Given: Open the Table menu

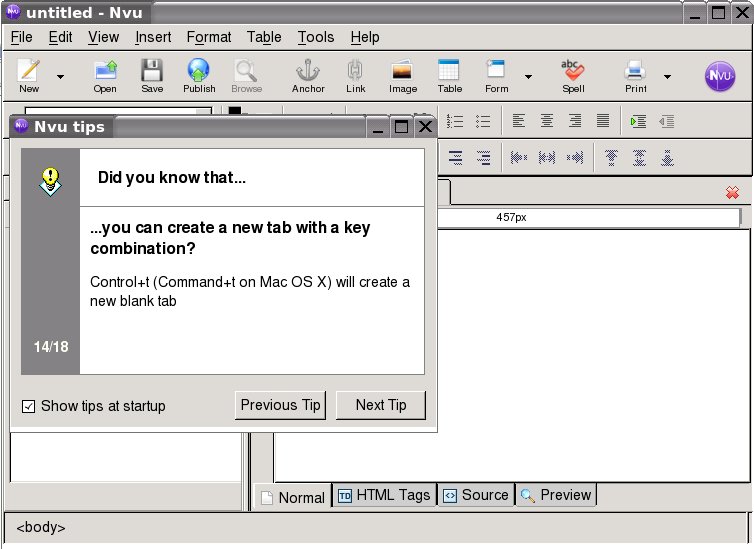Looking at the screenshot, I should 264,37.
